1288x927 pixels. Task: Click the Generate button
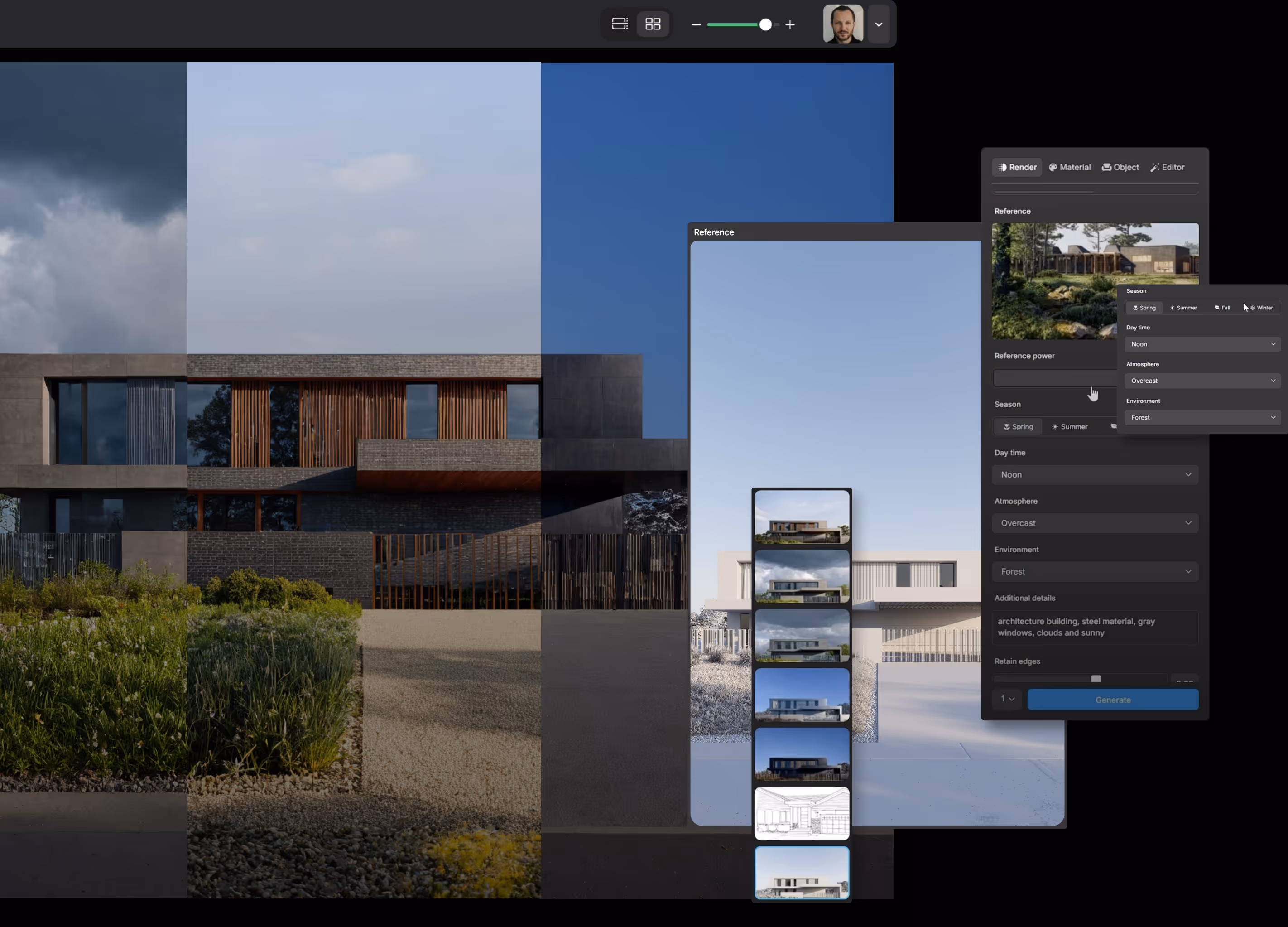(1113, 700)
